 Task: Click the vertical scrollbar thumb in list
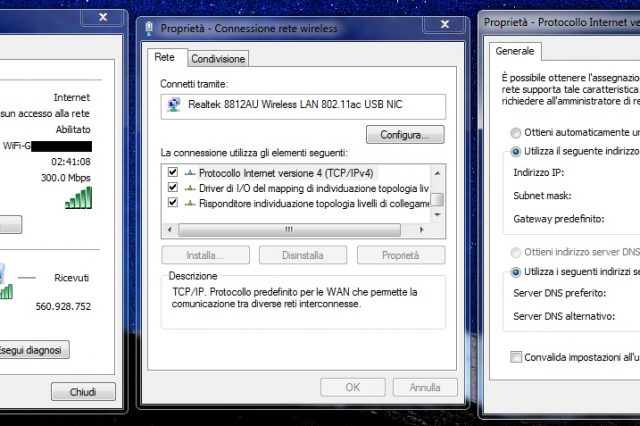[437, 200]
